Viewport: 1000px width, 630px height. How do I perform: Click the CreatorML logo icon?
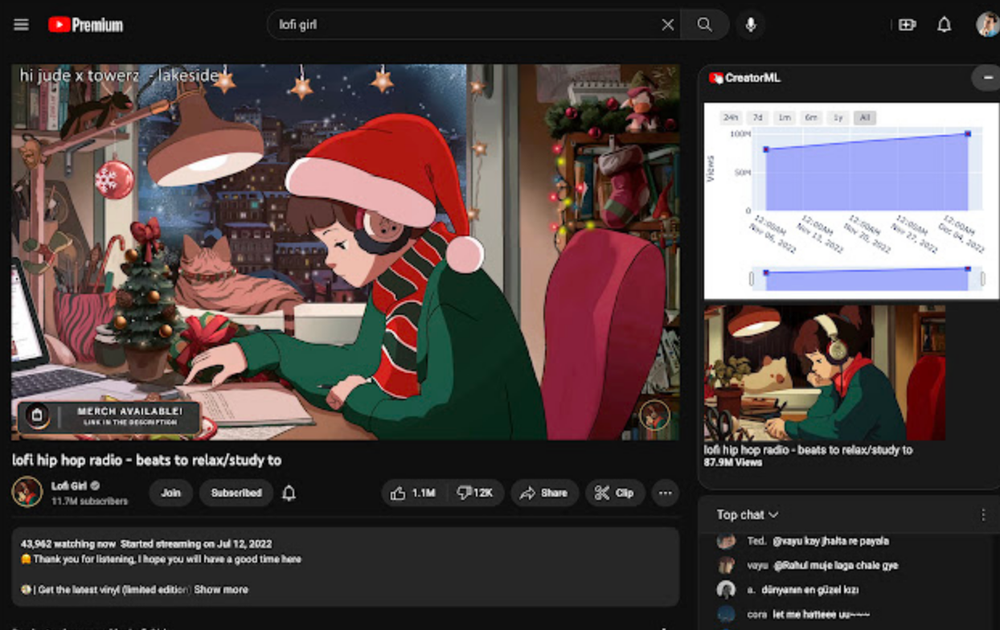point(716,78)
